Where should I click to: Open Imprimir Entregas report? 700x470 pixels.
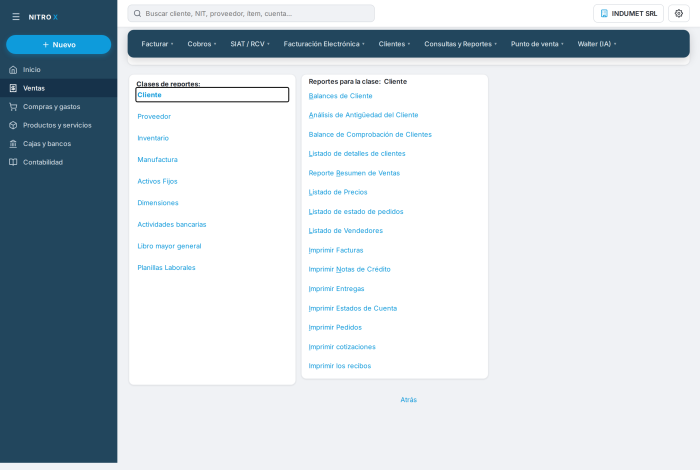[x=337, y=289]
